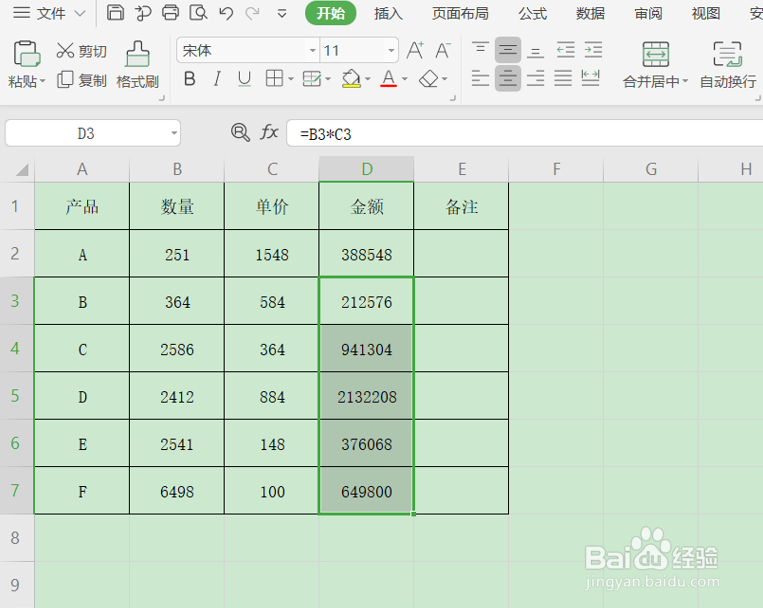Switch to the 数据 tab
The width and height of the screenshot is (763, 608).
(x=590, y=13)
